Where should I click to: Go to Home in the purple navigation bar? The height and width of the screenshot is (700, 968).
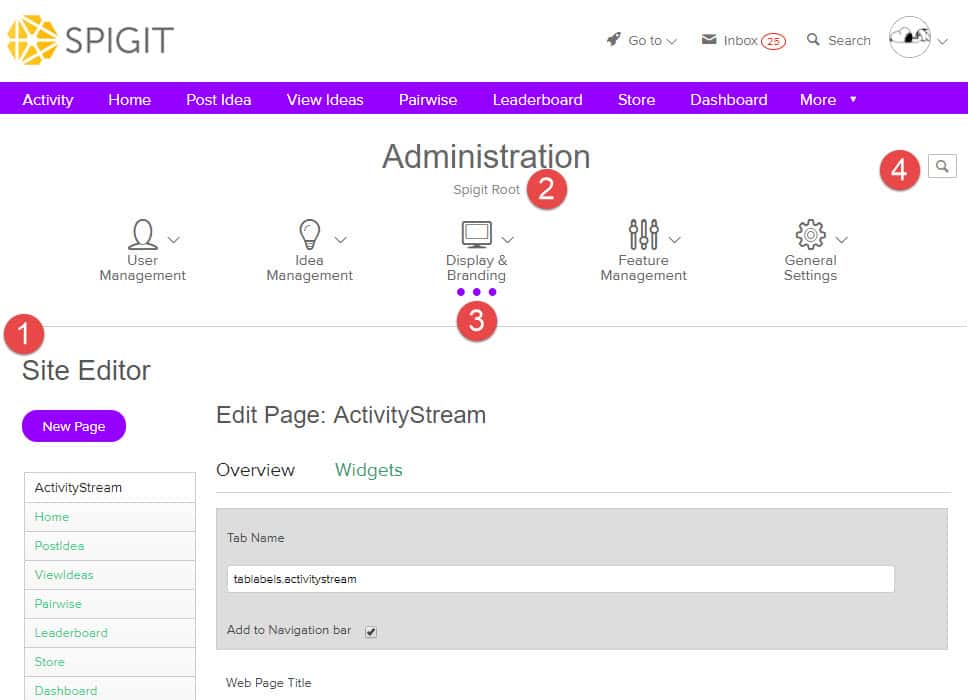(x=130, y=99)
